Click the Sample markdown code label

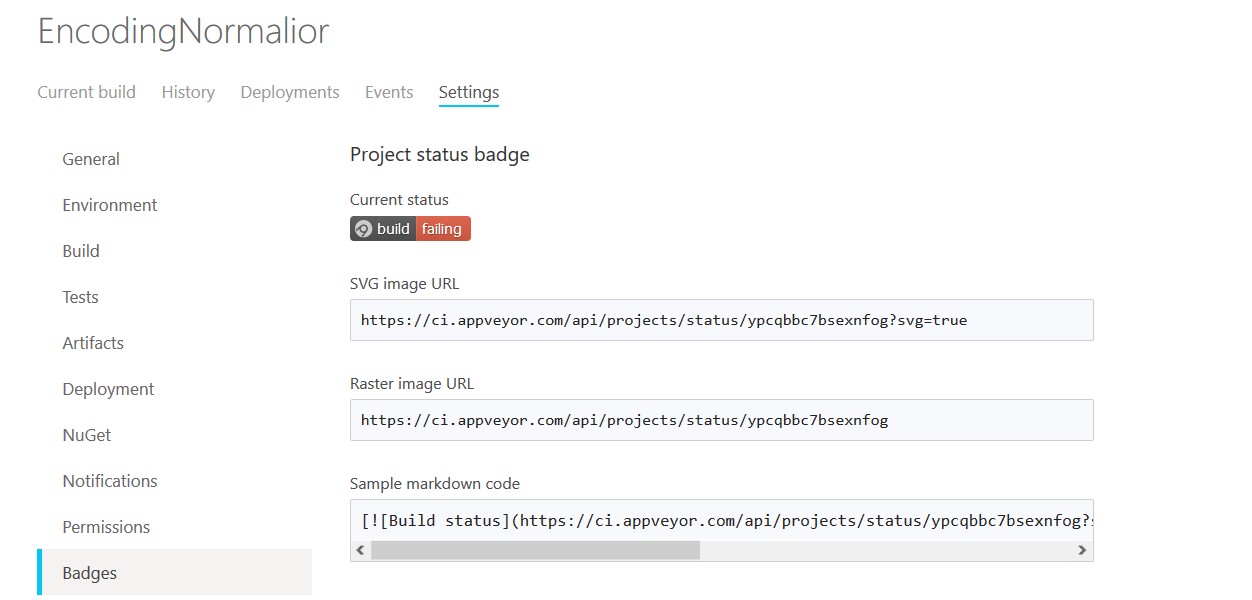435,484
